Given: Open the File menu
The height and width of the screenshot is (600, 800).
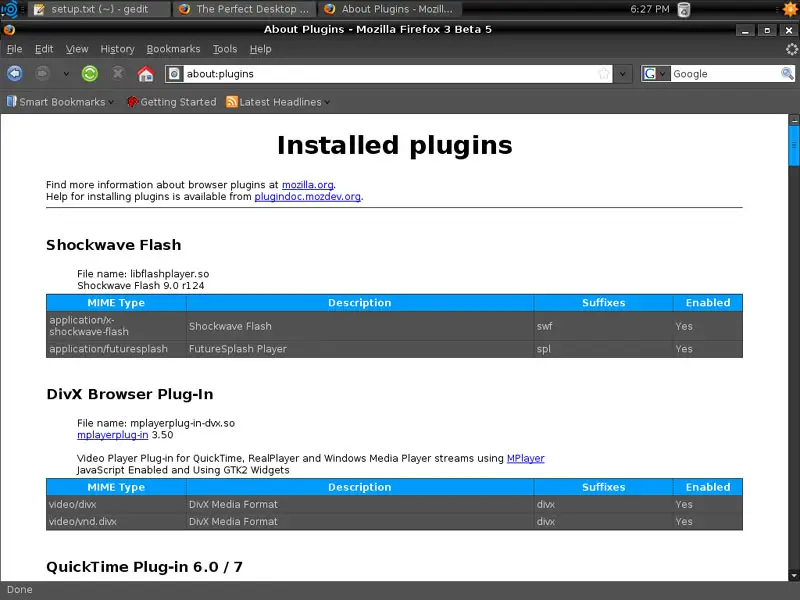Looking at the screenshot, I should [14, 49].
